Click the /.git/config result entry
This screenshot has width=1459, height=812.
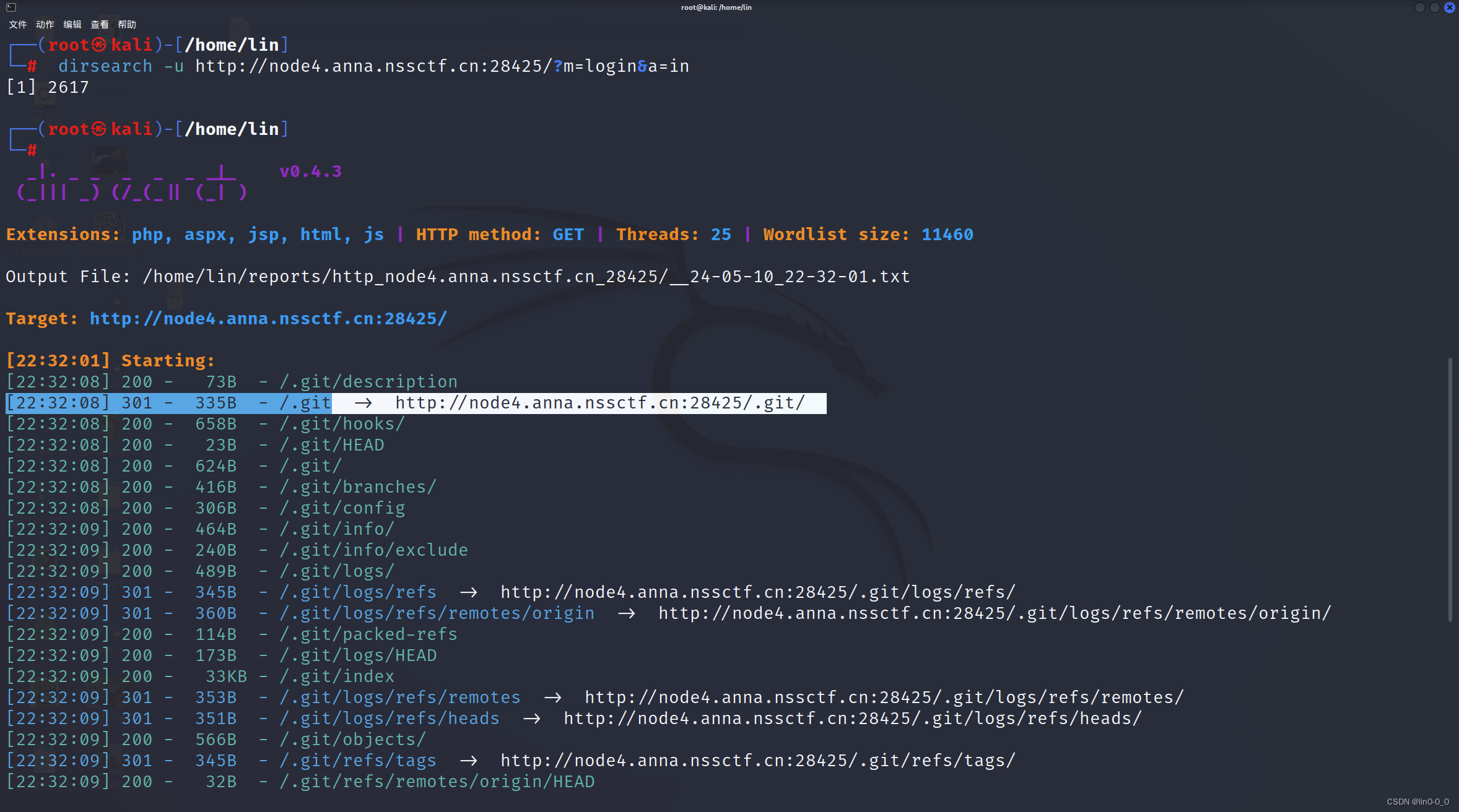point(342,508)
